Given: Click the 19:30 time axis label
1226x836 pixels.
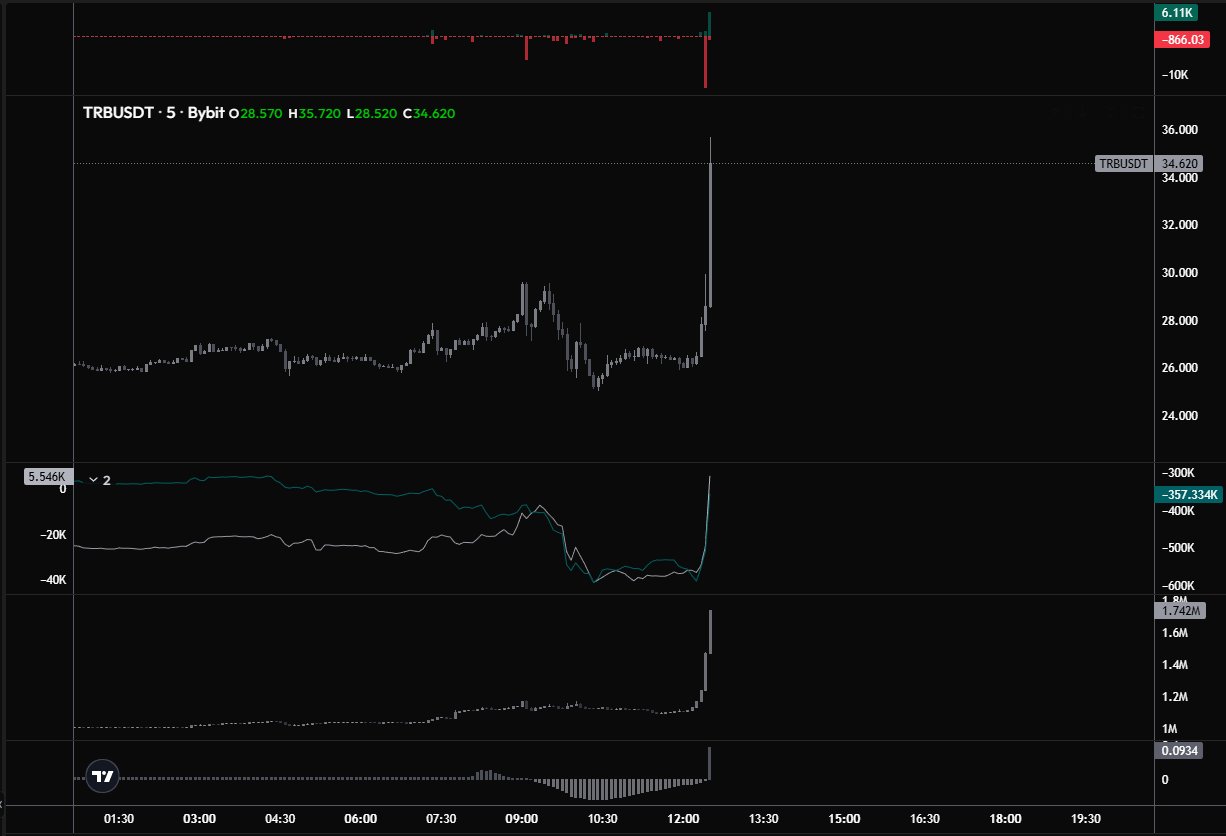Looking at the screenshot, I should [x=1085, y=818].
